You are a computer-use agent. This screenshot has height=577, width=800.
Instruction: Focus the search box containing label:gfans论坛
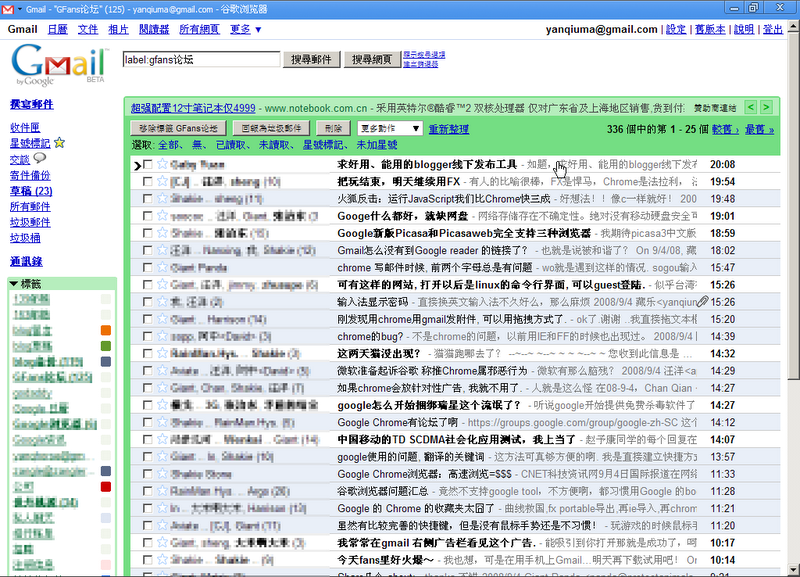tap(202, 60)
